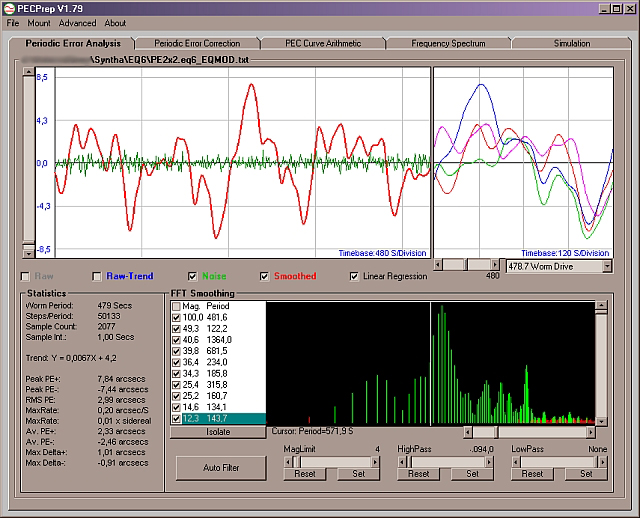Click the PECPrep application icon in title bar

pos(9,8)
